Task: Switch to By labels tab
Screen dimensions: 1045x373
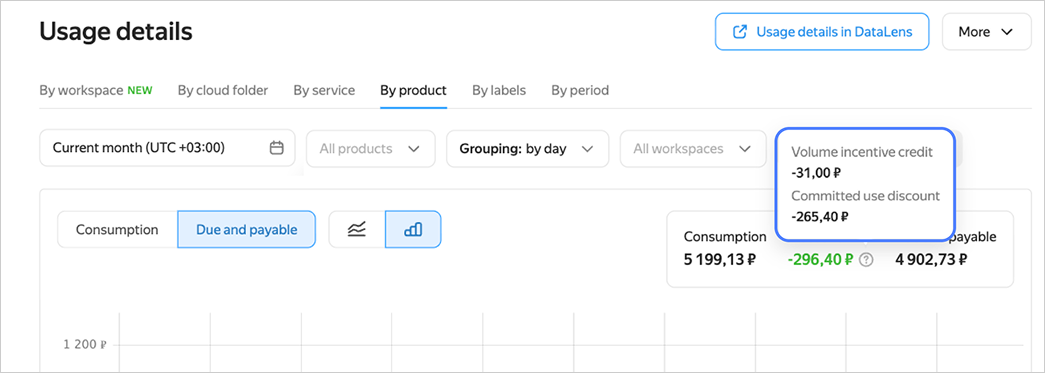Action: 499,90
